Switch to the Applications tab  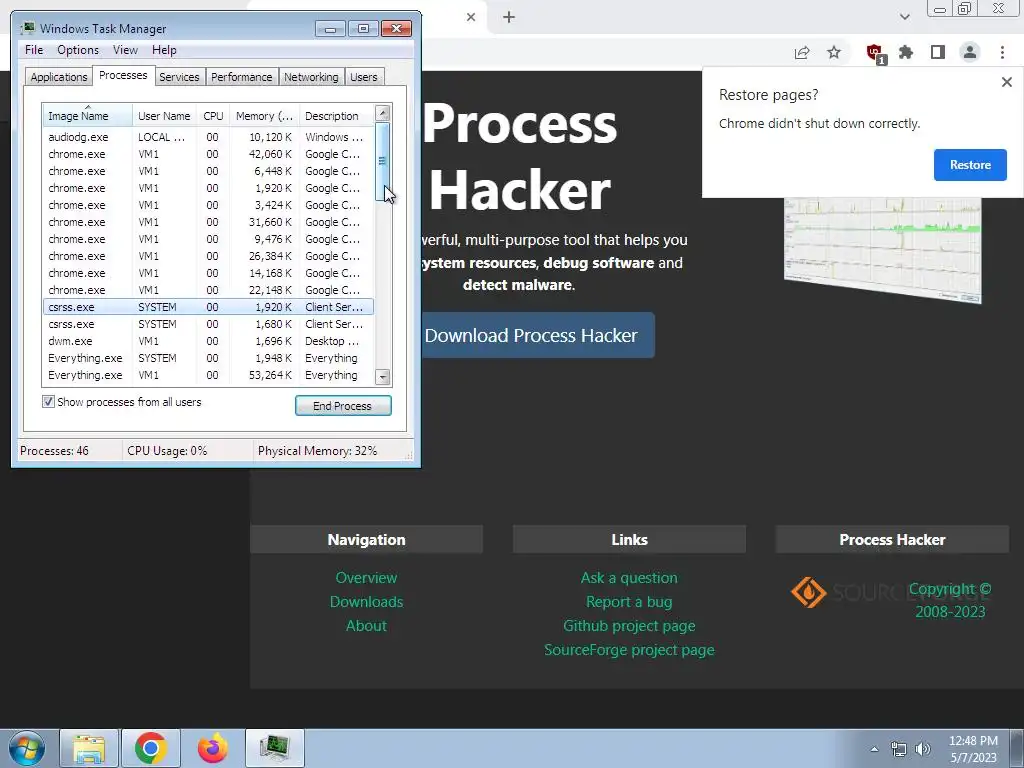(59, 77)
